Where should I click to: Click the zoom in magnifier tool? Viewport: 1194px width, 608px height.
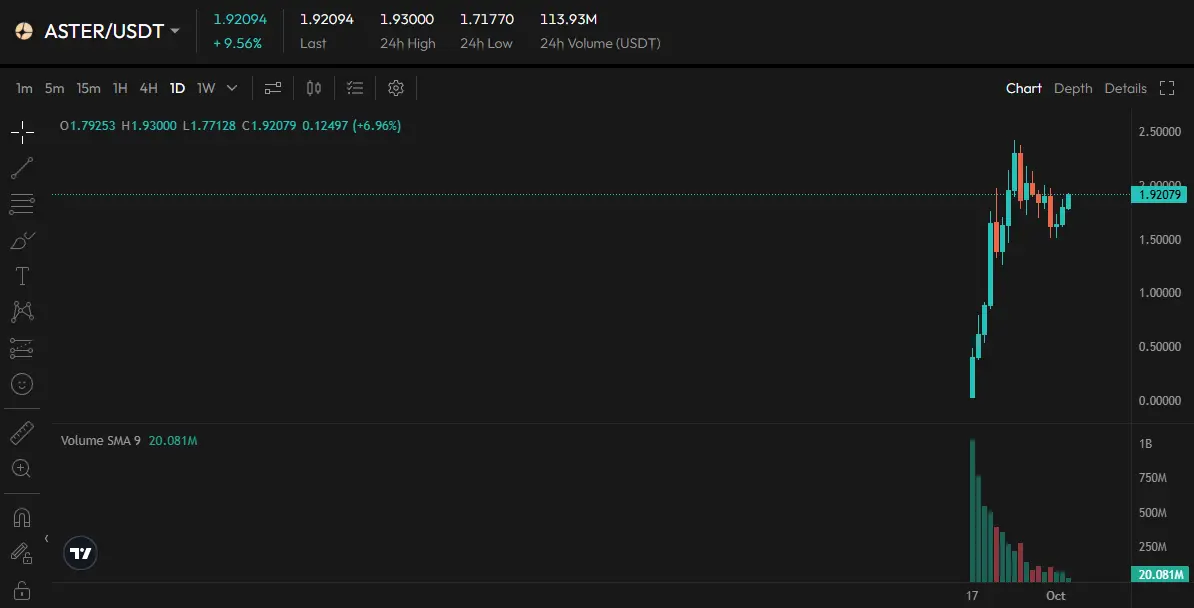coord(22,468)
